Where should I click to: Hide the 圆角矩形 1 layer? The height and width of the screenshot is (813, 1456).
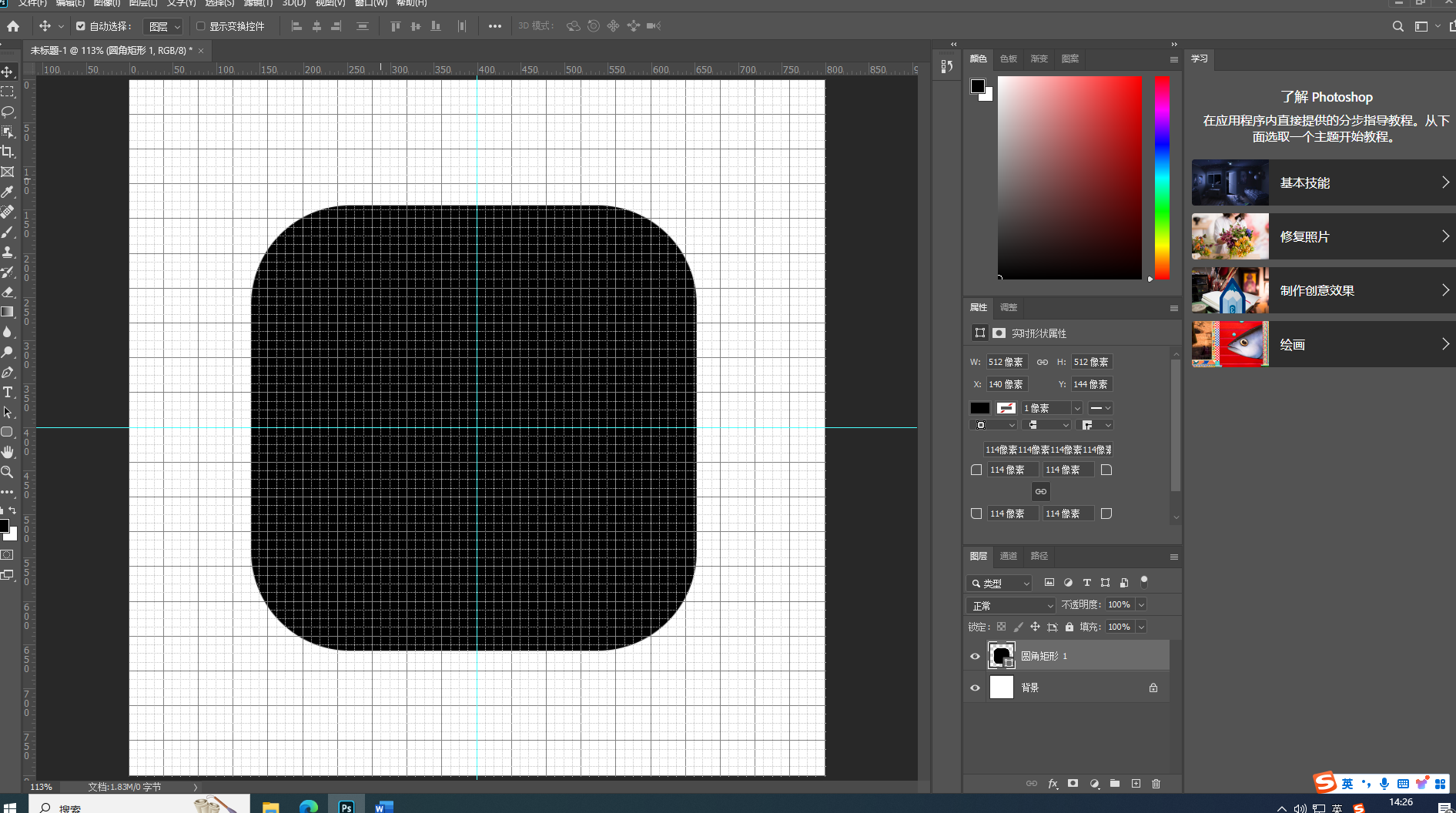coord(975,657)
